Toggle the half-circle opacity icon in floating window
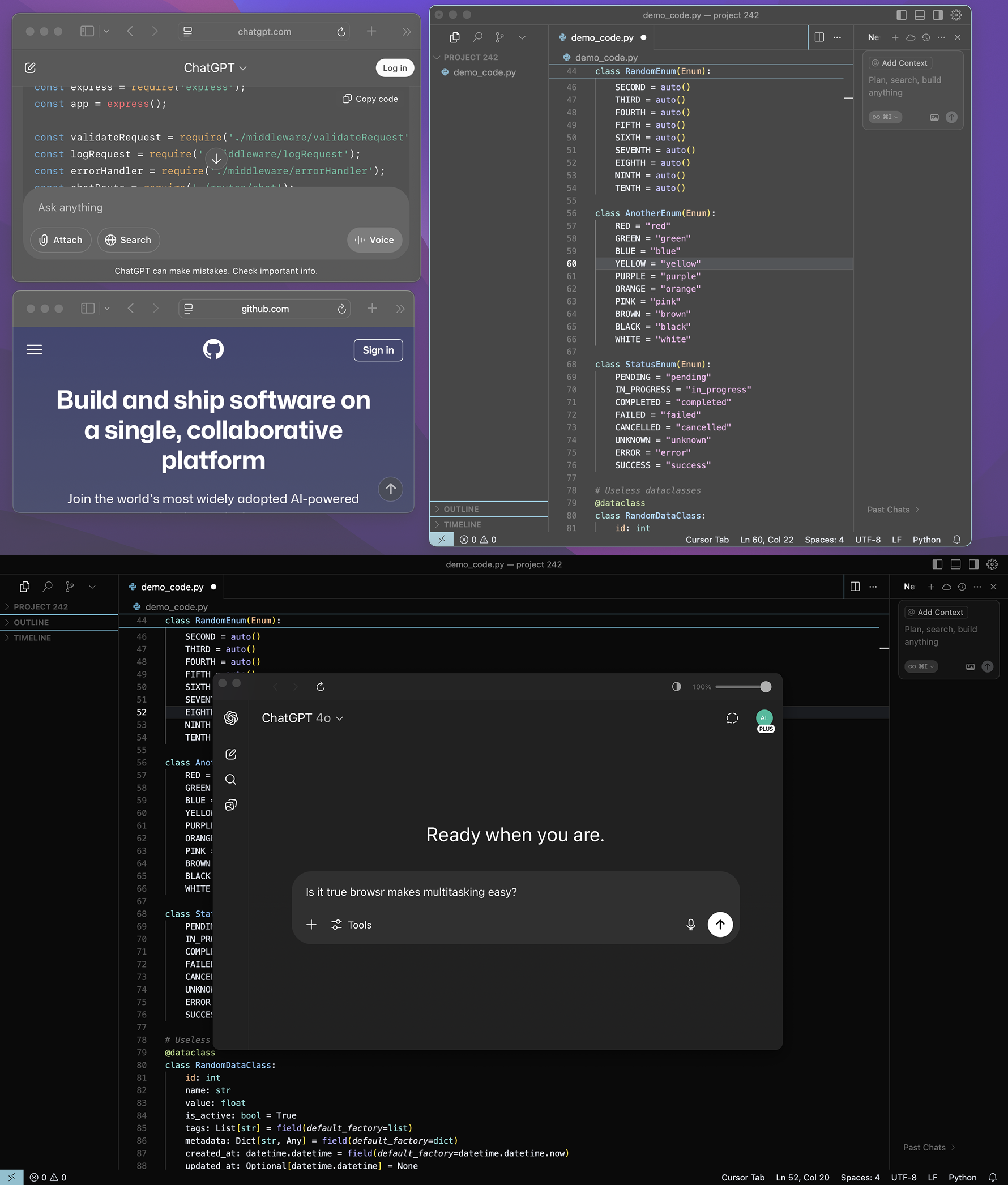1008x1185 pixels. [676, 687]
